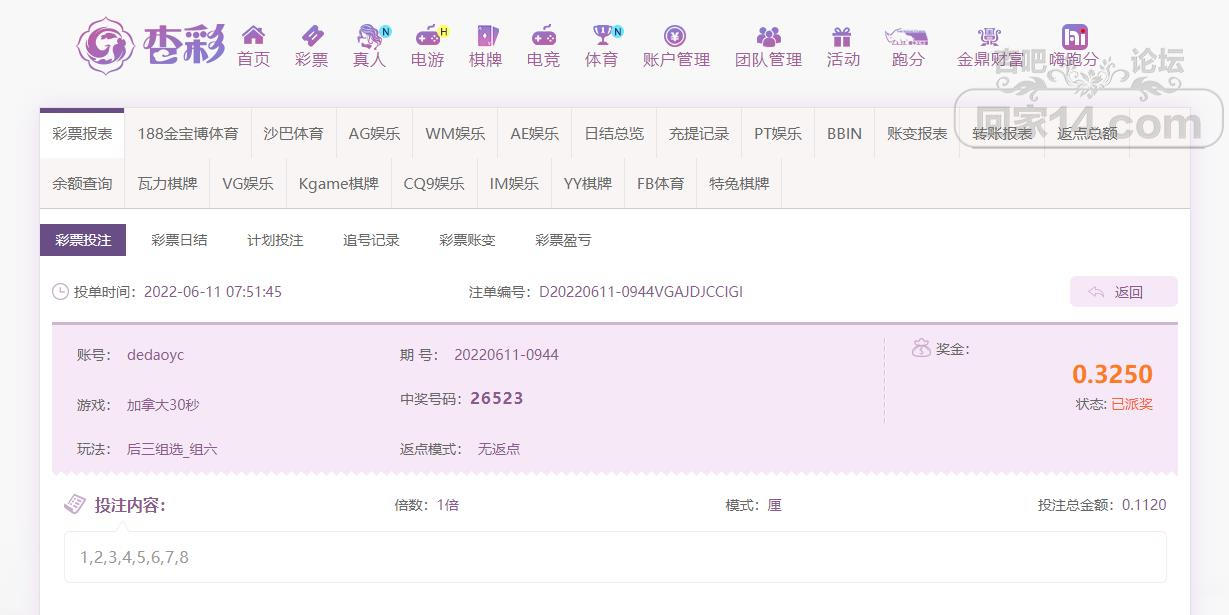Click the money bag icon beside 奖金
Screen dimensions: 1229x615
[x=921, y=348]
